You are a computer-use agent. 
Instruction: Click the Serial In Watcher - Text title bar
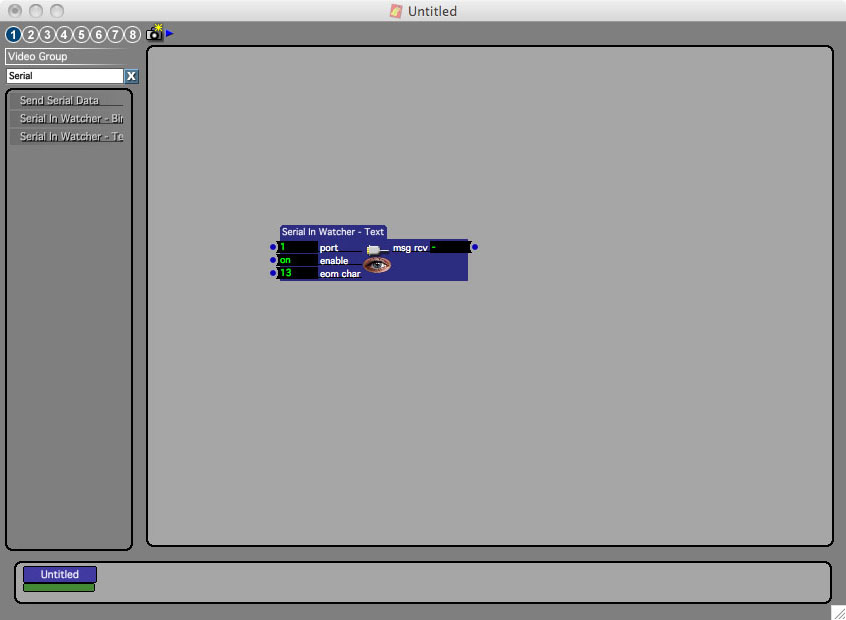pyautogui.click(x=333, y=232)
